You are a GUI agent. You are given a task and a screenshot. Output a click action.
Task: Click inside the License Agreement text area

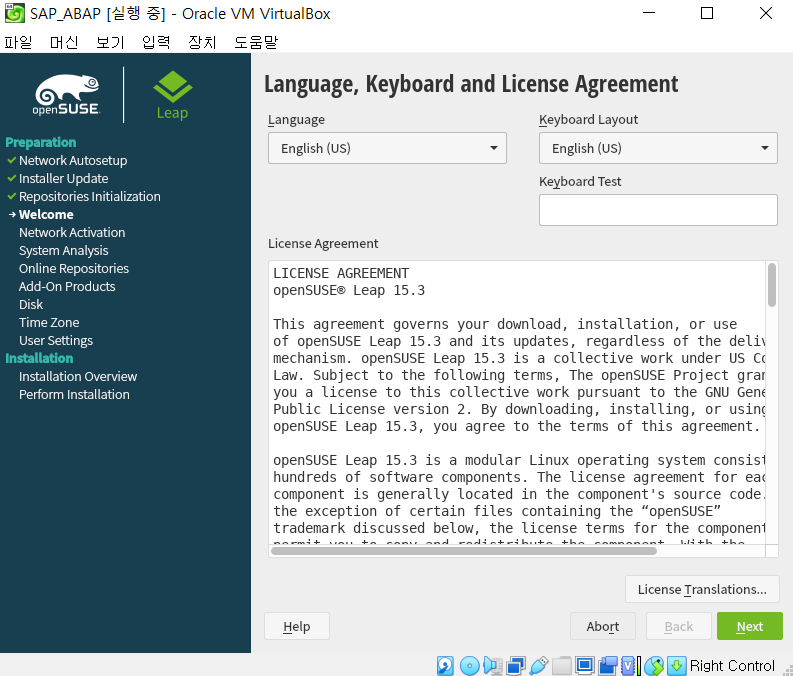pos(517,402)
